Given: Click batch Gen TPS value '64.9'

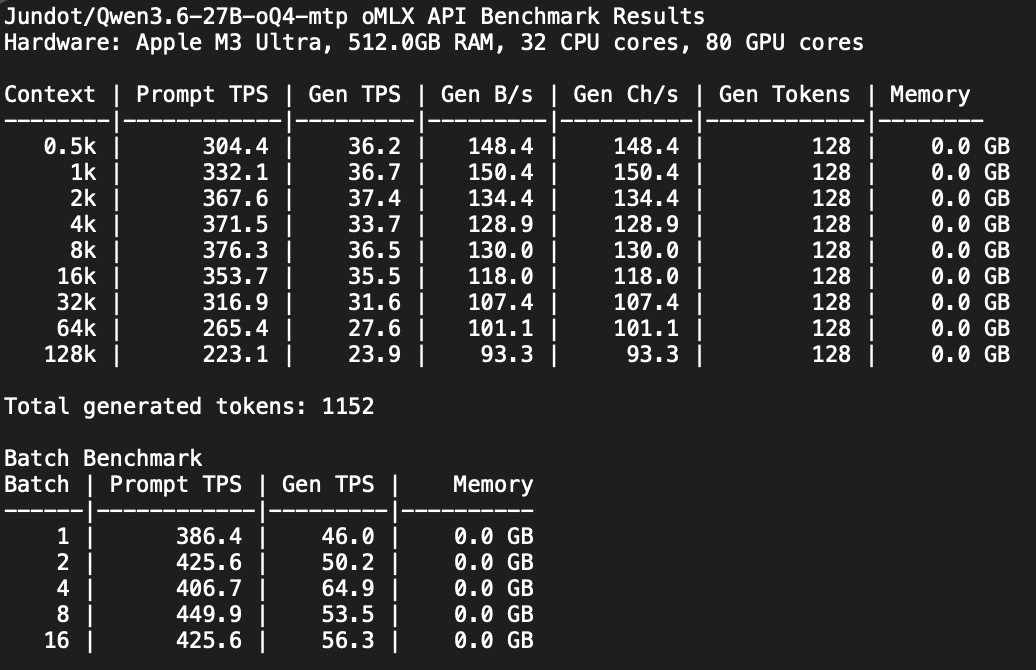Looking at the screenshot, I should coord(348,588).
